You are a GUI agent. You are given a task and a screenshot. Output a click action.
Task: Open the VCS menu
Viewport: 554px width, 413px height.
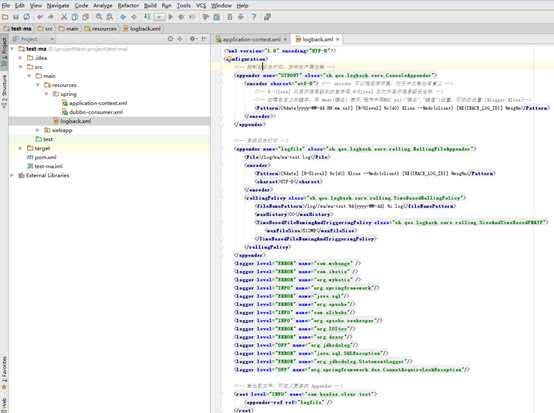(x=201, y=5)
